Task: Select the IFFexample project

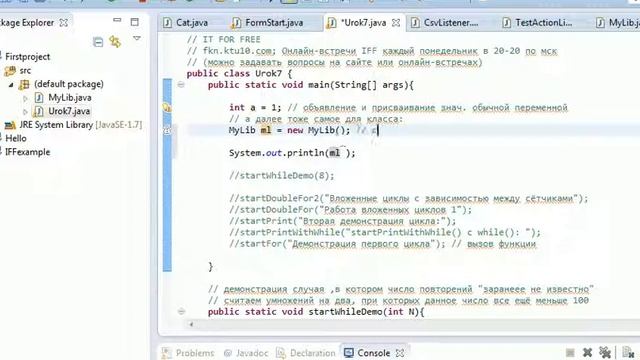Action: [27, 152]
